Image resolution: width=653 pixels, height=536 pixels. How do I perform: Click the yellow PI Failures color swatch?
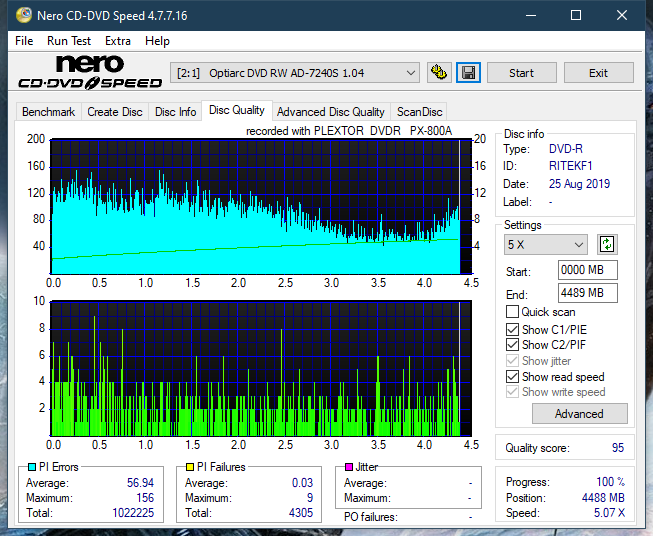[190, 467]
